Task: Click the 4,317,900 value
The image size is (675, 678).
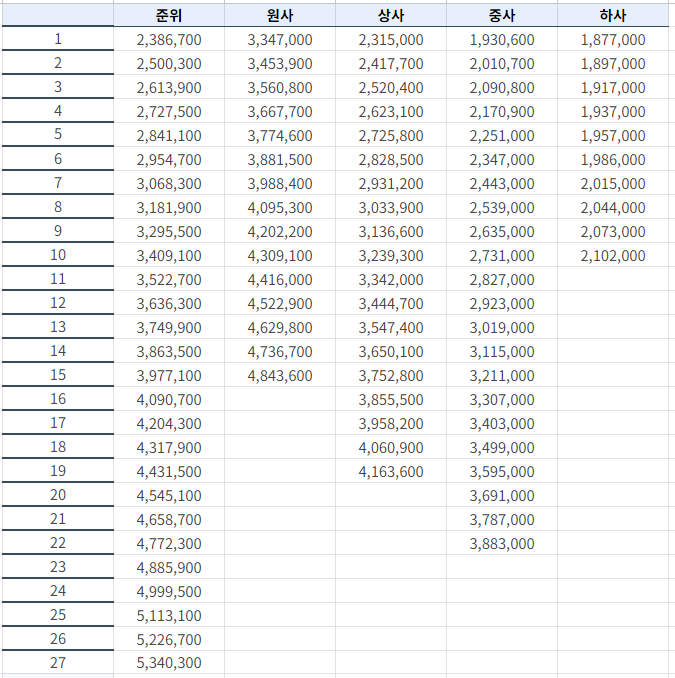Action: [169, 448]
